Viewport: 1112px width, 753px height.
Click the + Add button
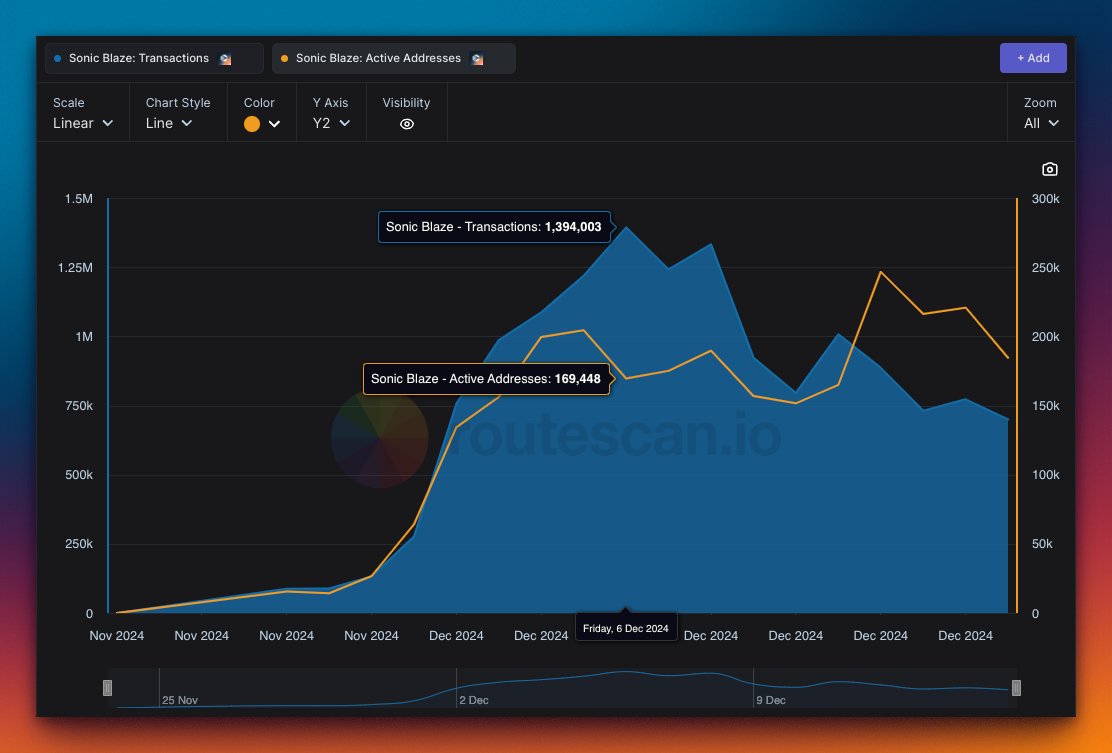(1033, 58)
